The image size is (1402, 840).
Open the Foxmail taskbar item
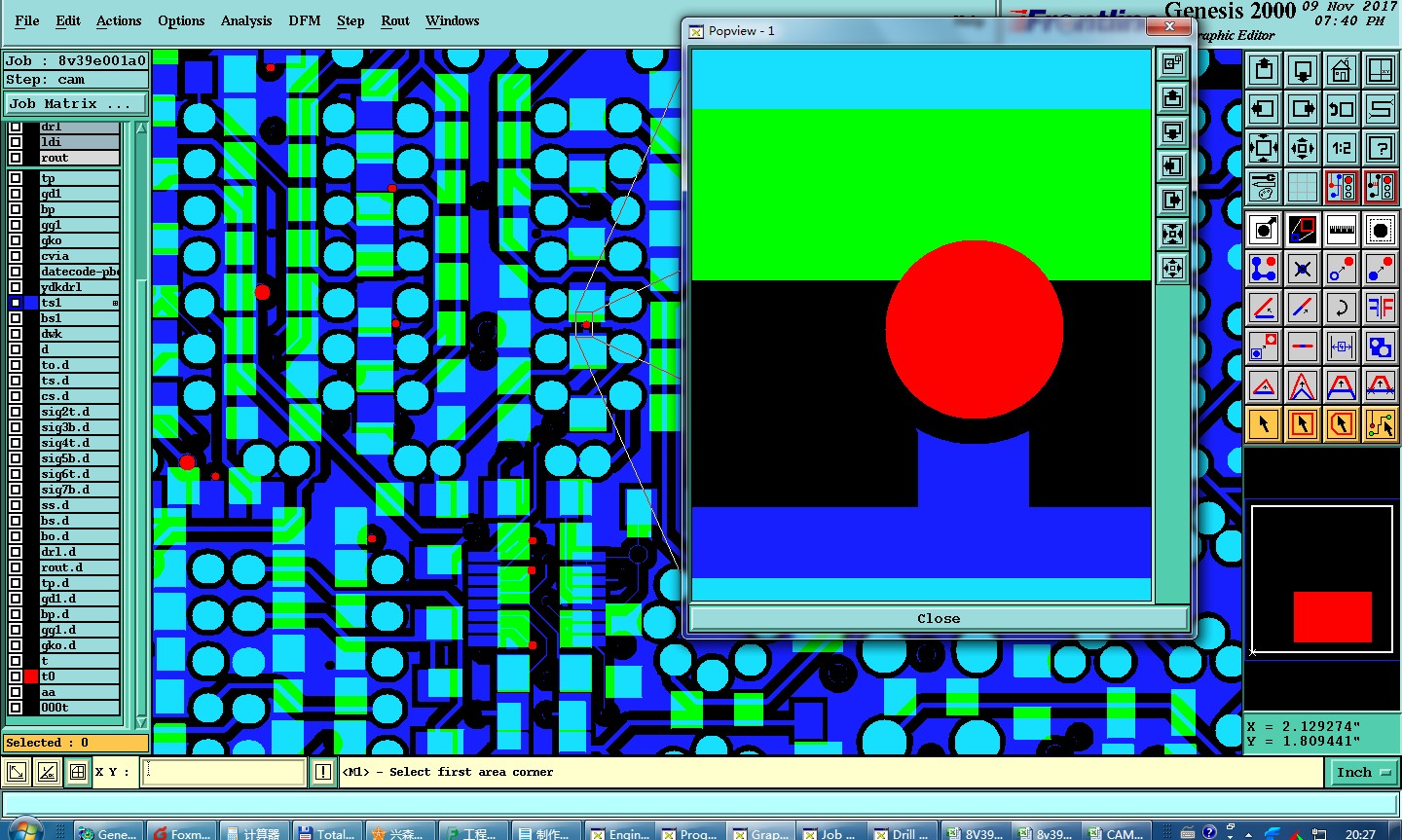point(182,833)
